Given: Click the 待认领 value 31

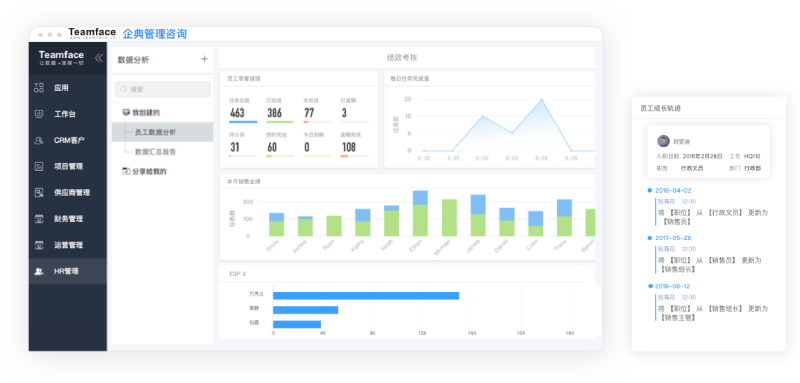Looking at the screenshot, I should (235, 147).
